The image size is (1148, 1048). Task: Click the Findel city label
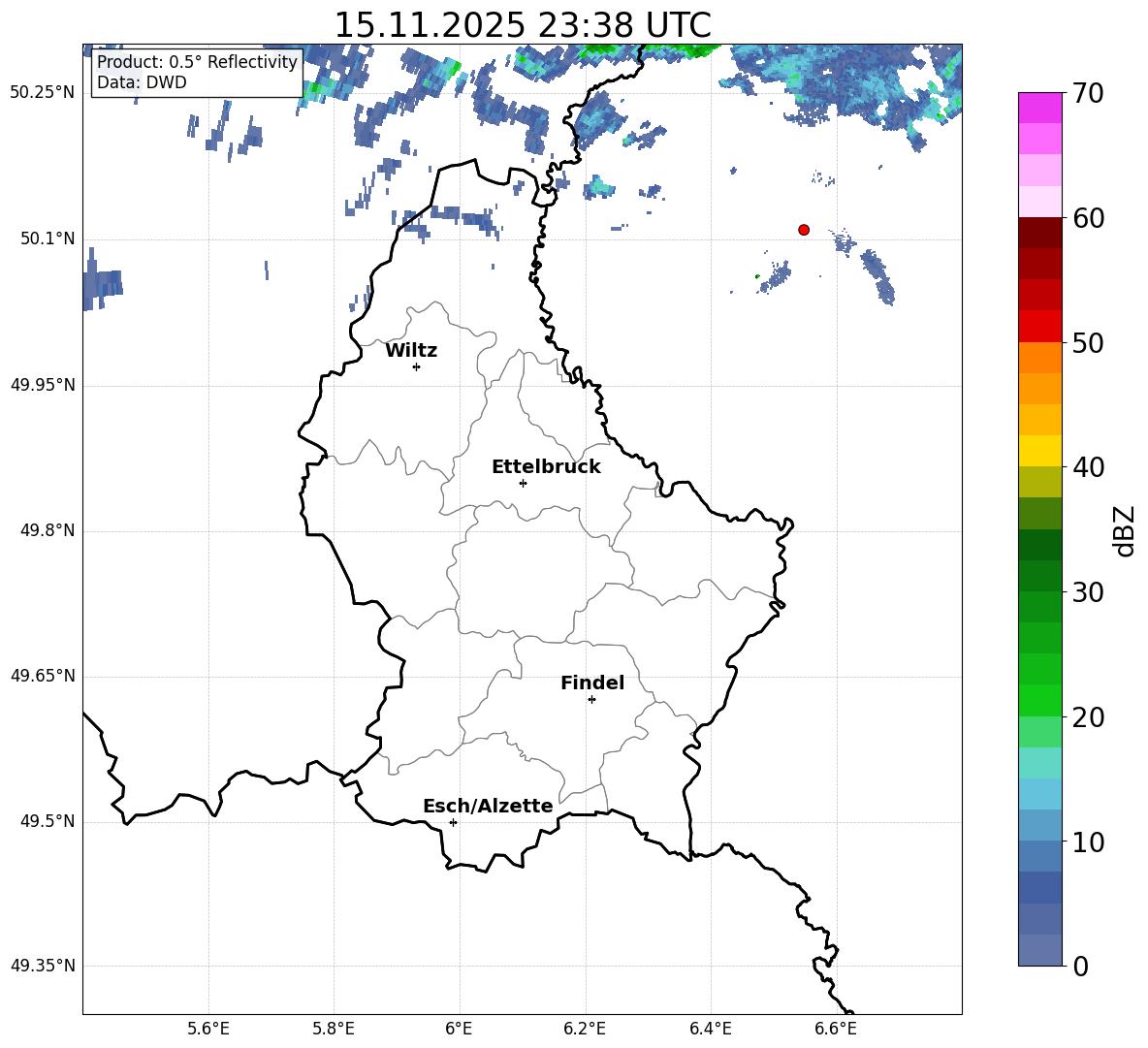[x=592, y=683]
